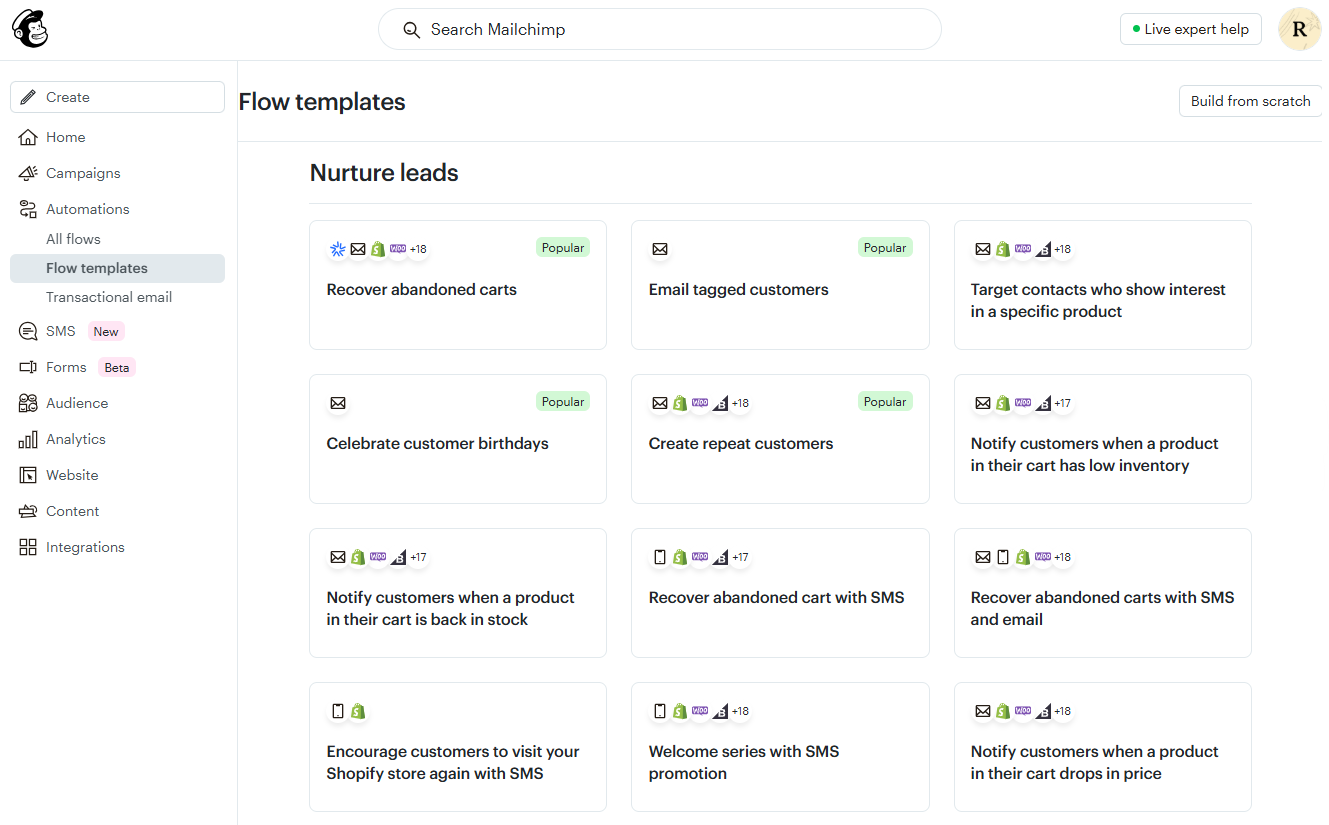The height and width of the screenshot is (825, 1329).
Task: Click the WooCommerce icon on Create repeat customers card
Action: pos(700,403)
